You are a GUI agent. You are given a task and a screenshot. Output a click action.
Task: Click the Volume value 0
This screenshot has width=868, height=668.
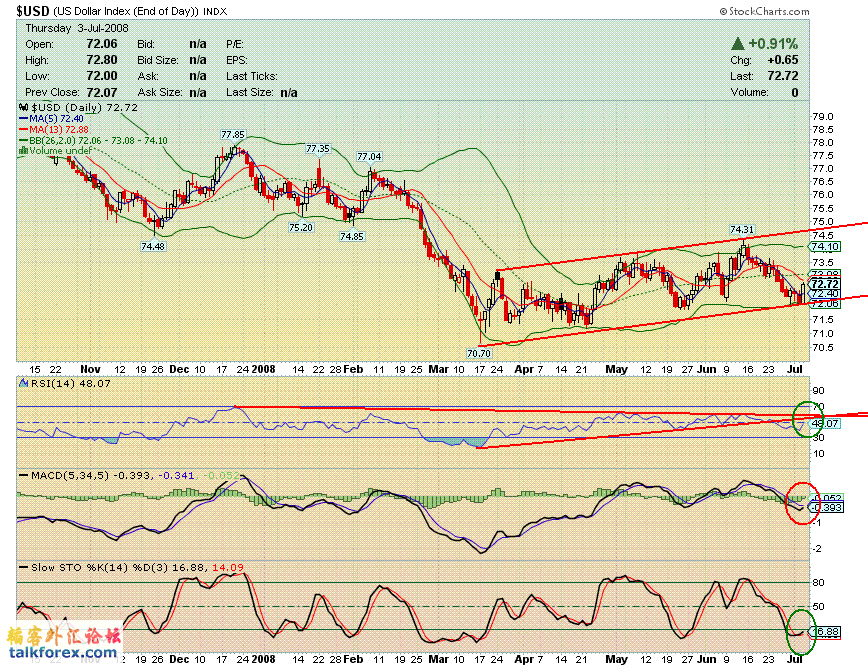[x=795, y=92]
